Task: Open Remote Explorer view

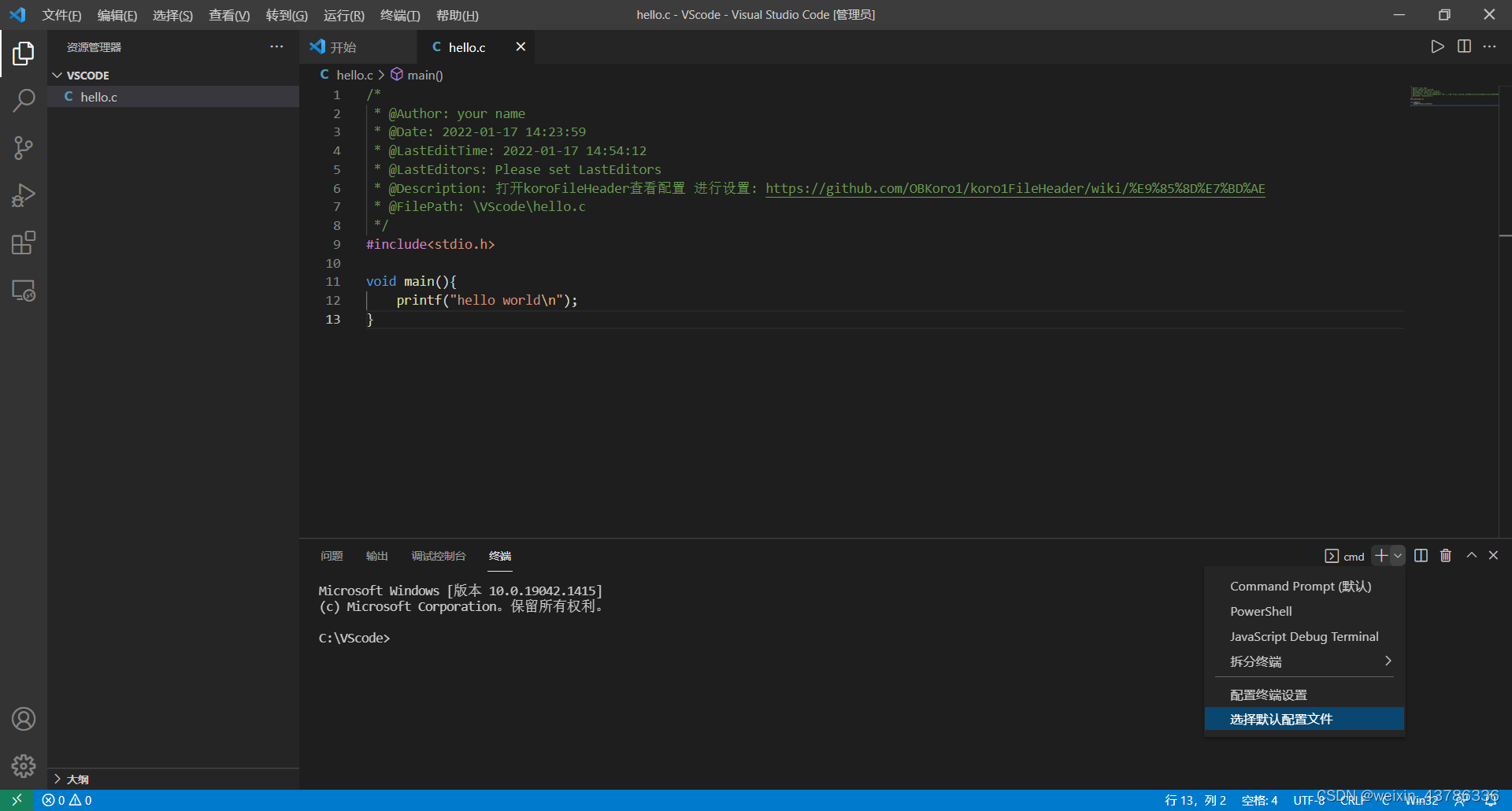Action: click(24, 291)
